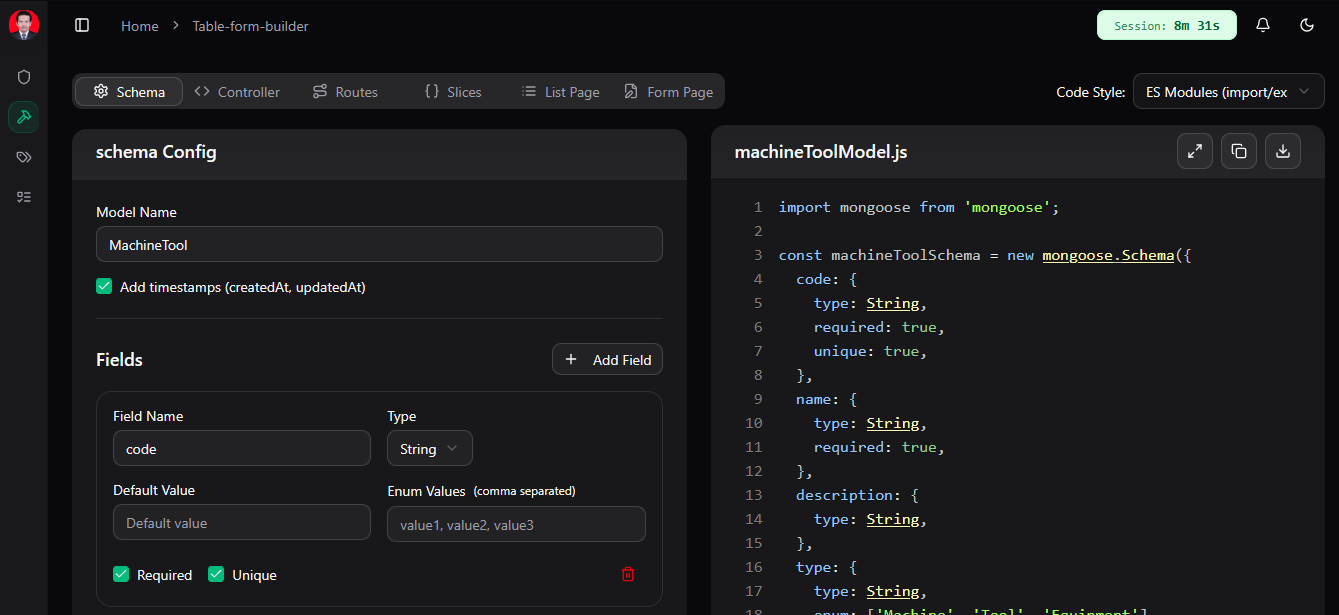
Task: Click the Session timer badge
Action: pos(1167,25)
